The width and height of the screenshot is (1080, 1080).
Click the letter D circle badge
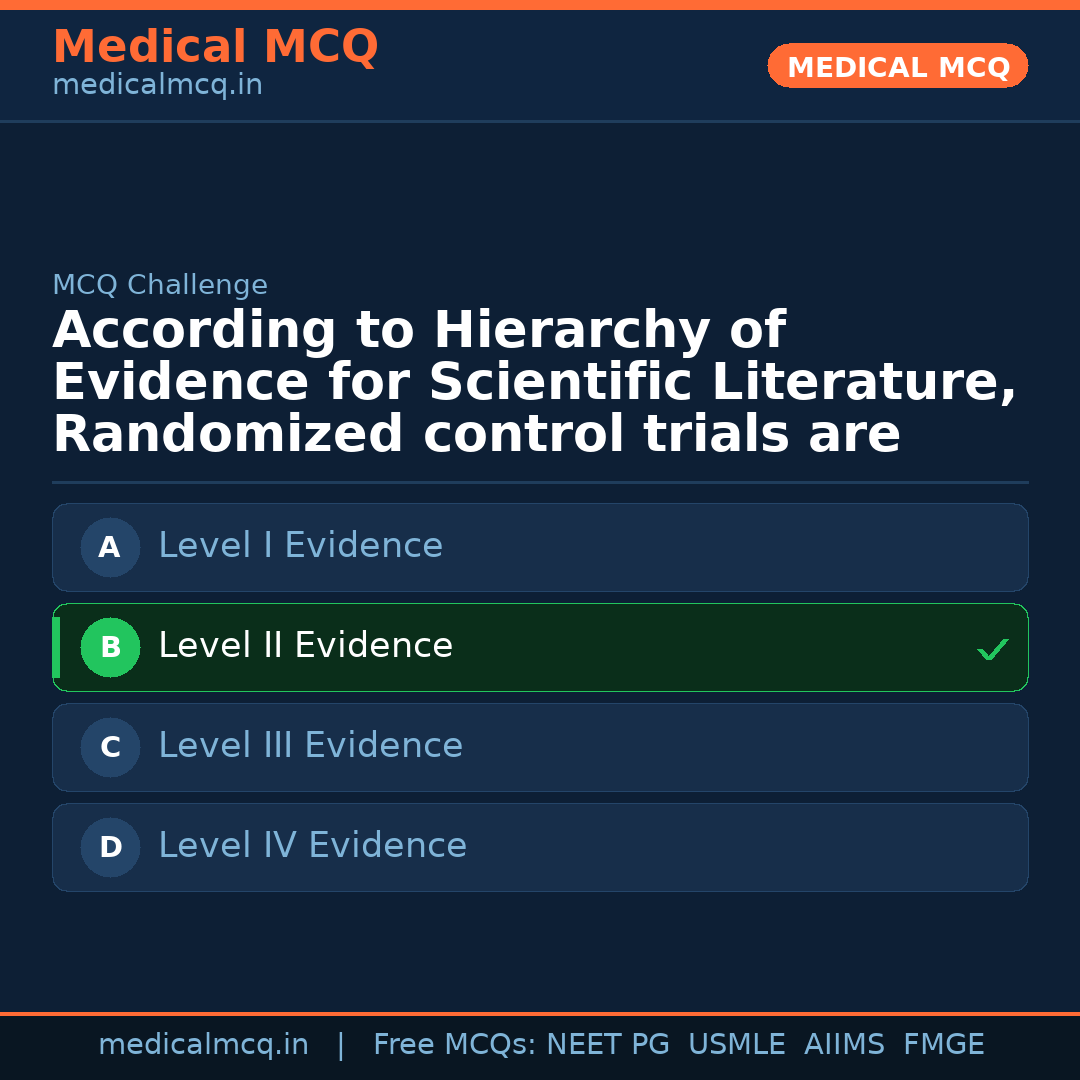click(x=110, y=847)
